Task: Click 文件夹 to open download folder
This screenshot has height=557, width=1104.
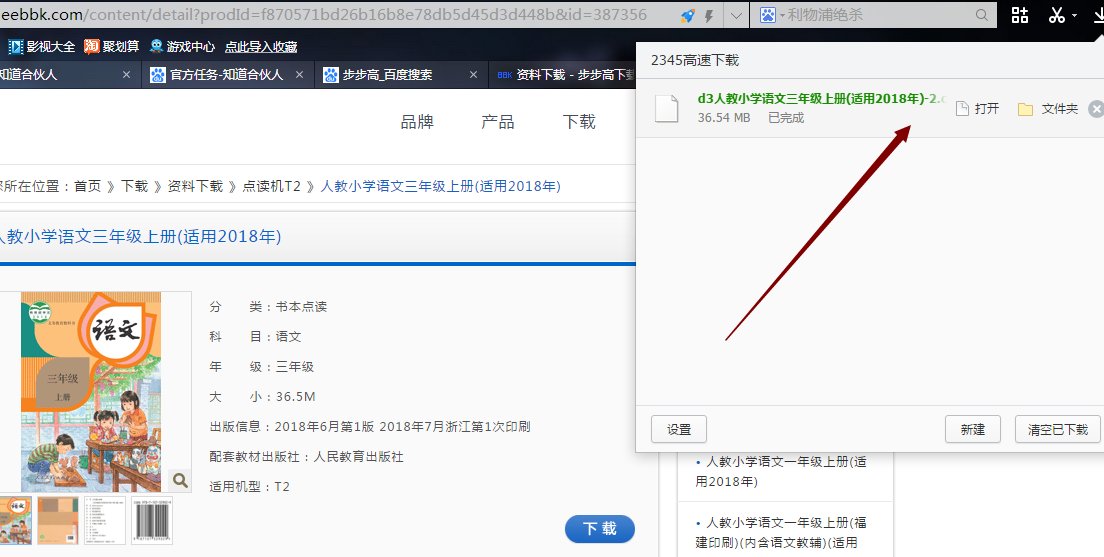Action: [x=1048, y=108]
